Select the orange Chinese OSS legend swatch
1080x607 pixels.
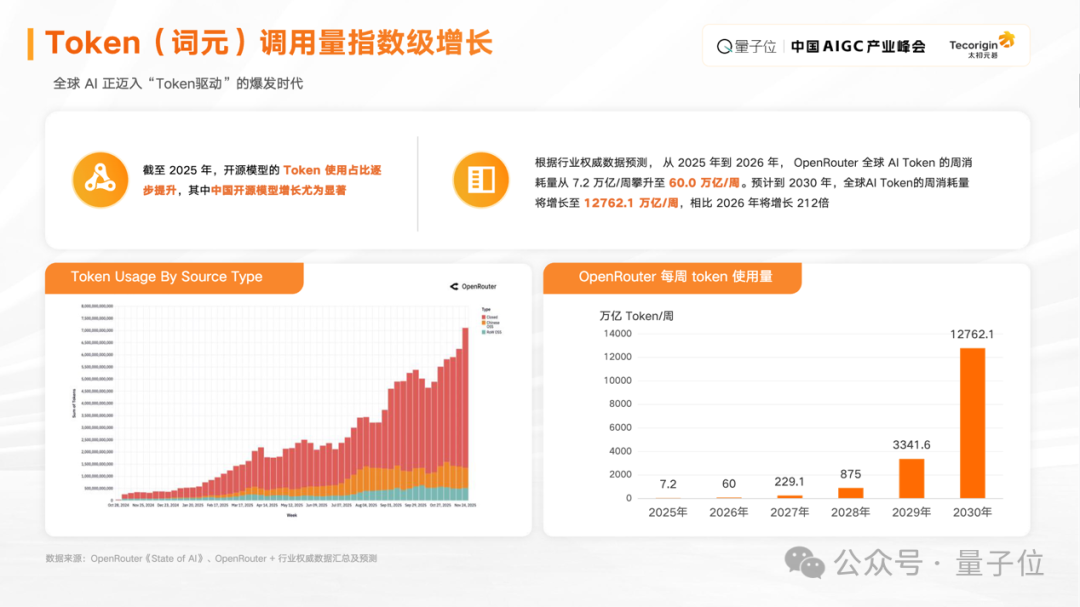point(484,322)
